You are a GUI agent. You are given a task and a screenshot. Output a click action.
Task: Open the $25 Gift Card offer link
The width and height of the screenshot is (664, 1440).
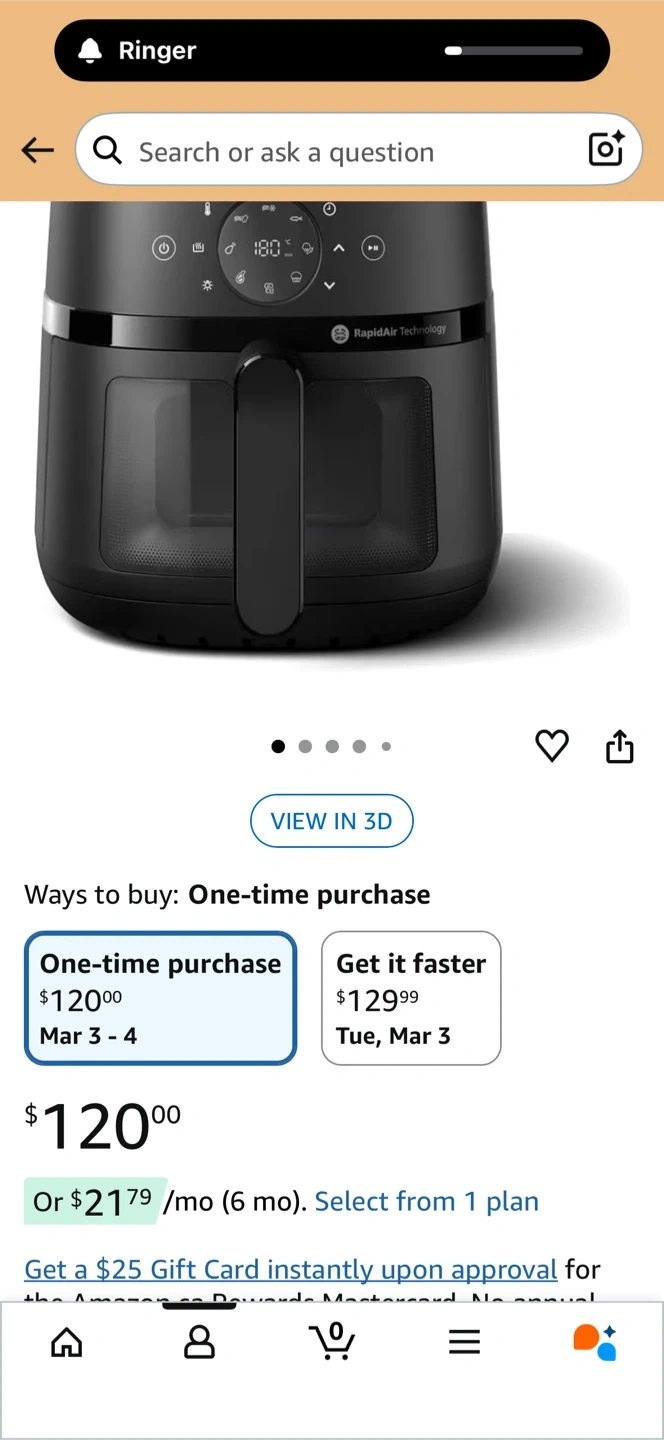coord(290,1269)
